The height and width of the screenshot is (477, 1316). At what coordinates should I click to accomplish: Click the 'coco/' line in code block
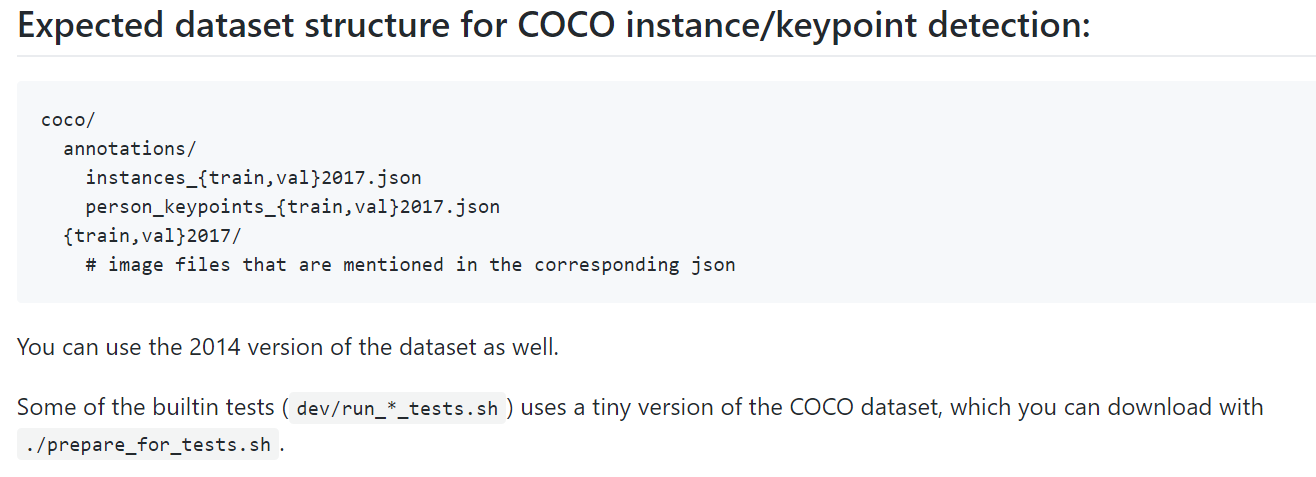pyautogui.click(x=68, y=120)
